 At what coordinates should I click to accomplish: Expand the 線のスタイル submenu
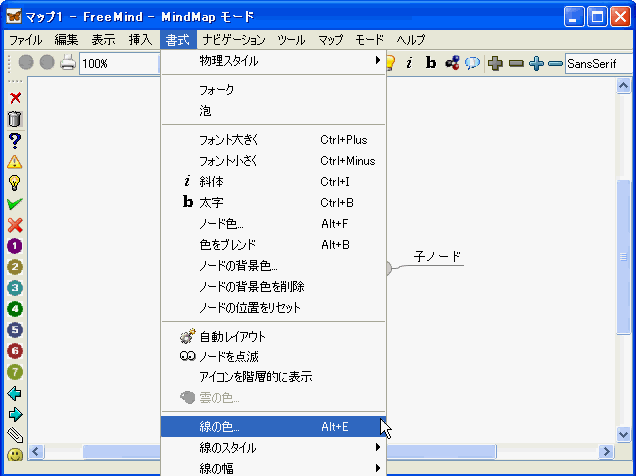coord(273,448)
